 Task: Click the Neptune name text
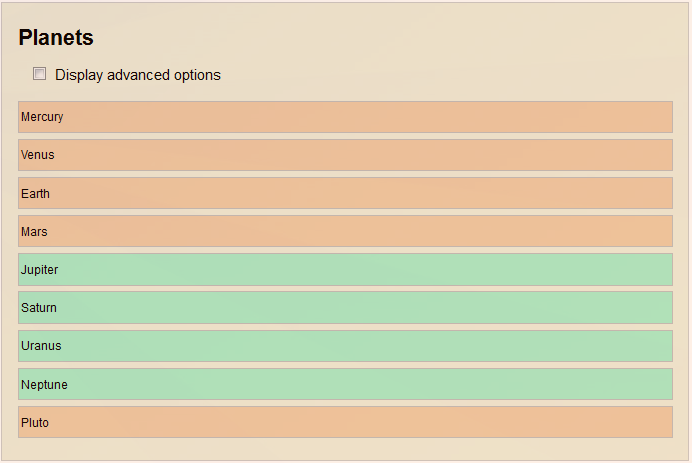click(x=45, y=384)
